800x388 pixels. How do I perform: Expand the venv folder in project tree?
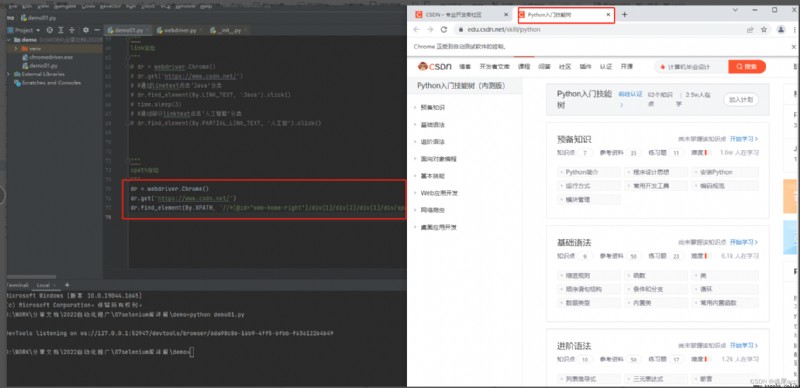point(16,48)
